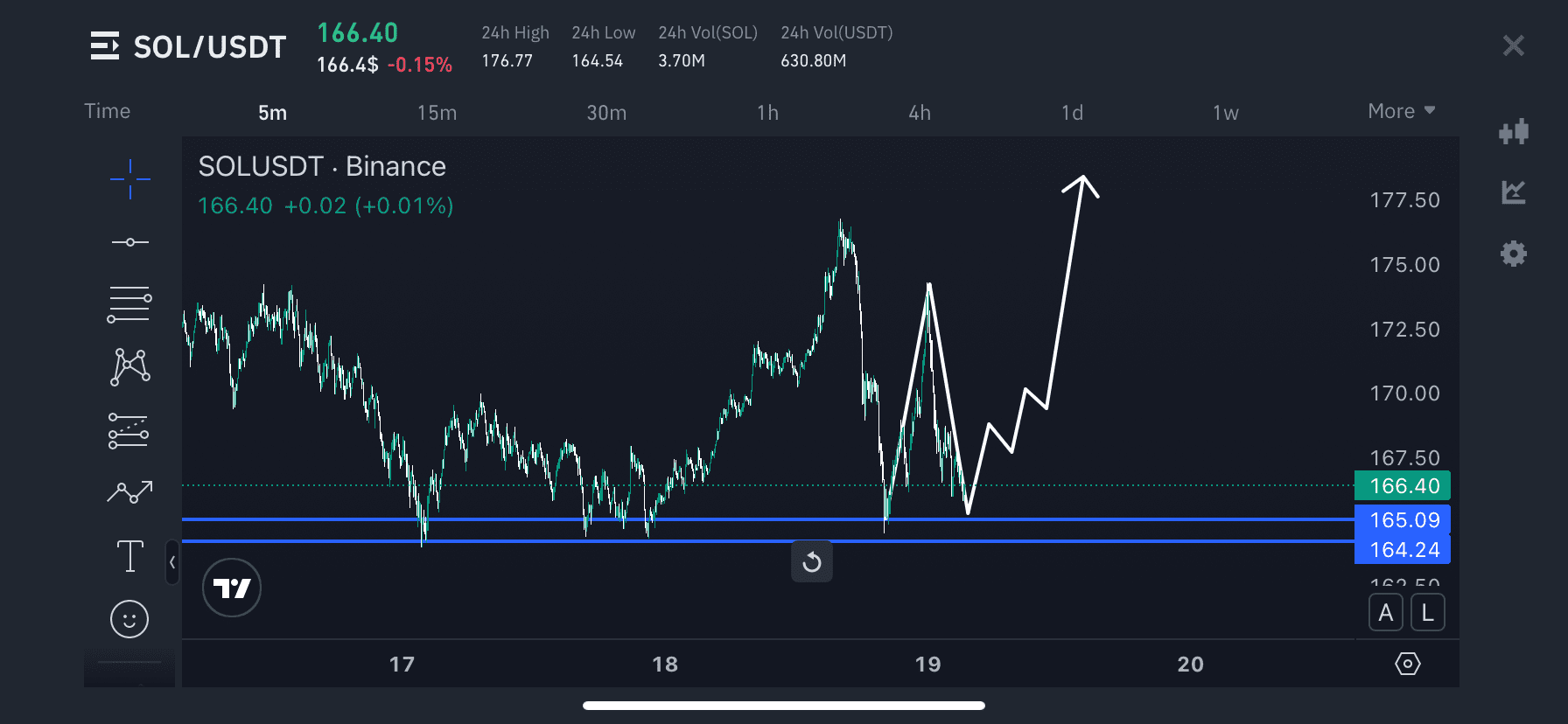Click the 164.24 horizontal line price label
Screen dimensions: 1568x724
1403,550
